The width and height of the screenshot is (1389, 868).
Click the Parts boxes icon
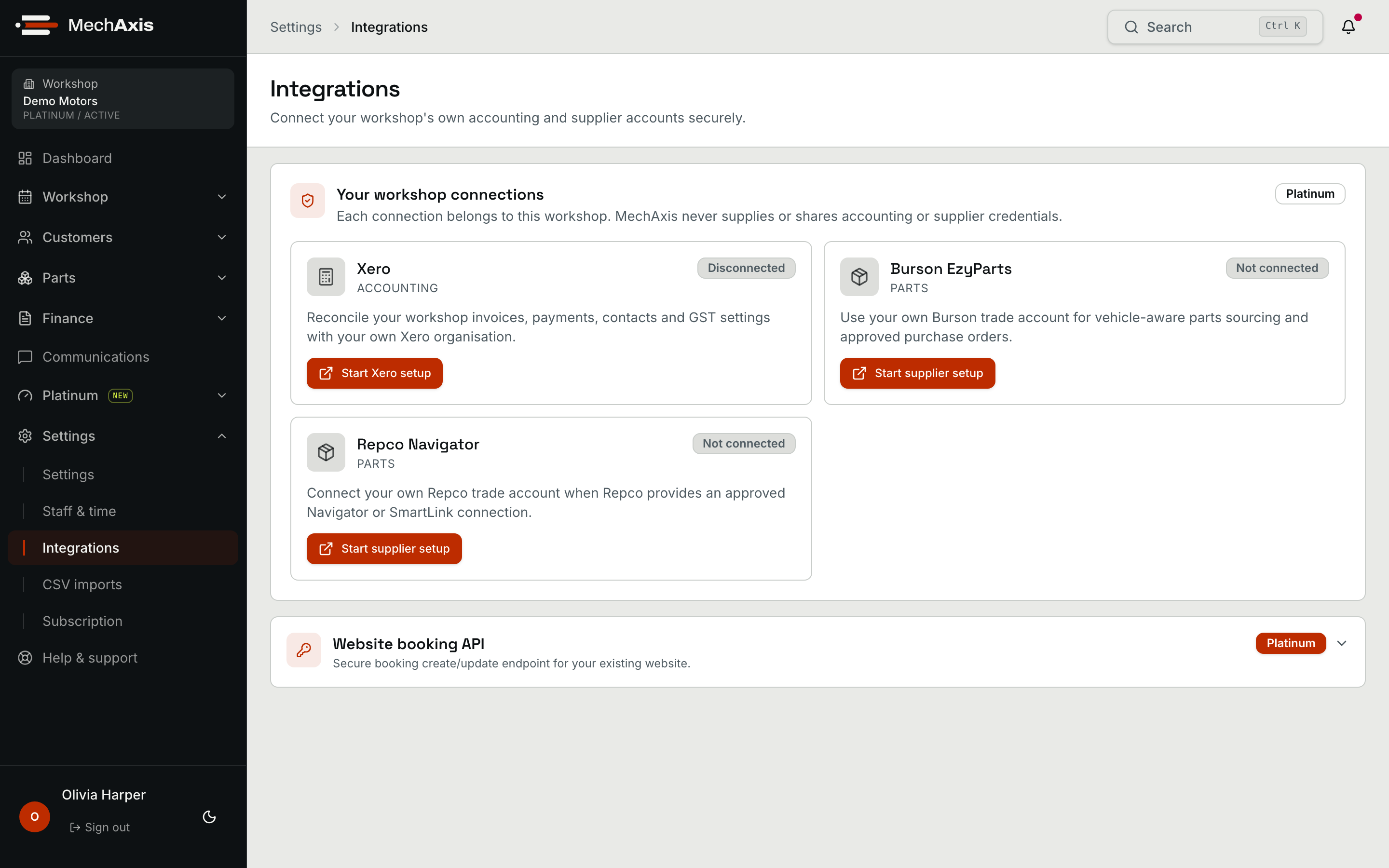(x=25, y=278)
